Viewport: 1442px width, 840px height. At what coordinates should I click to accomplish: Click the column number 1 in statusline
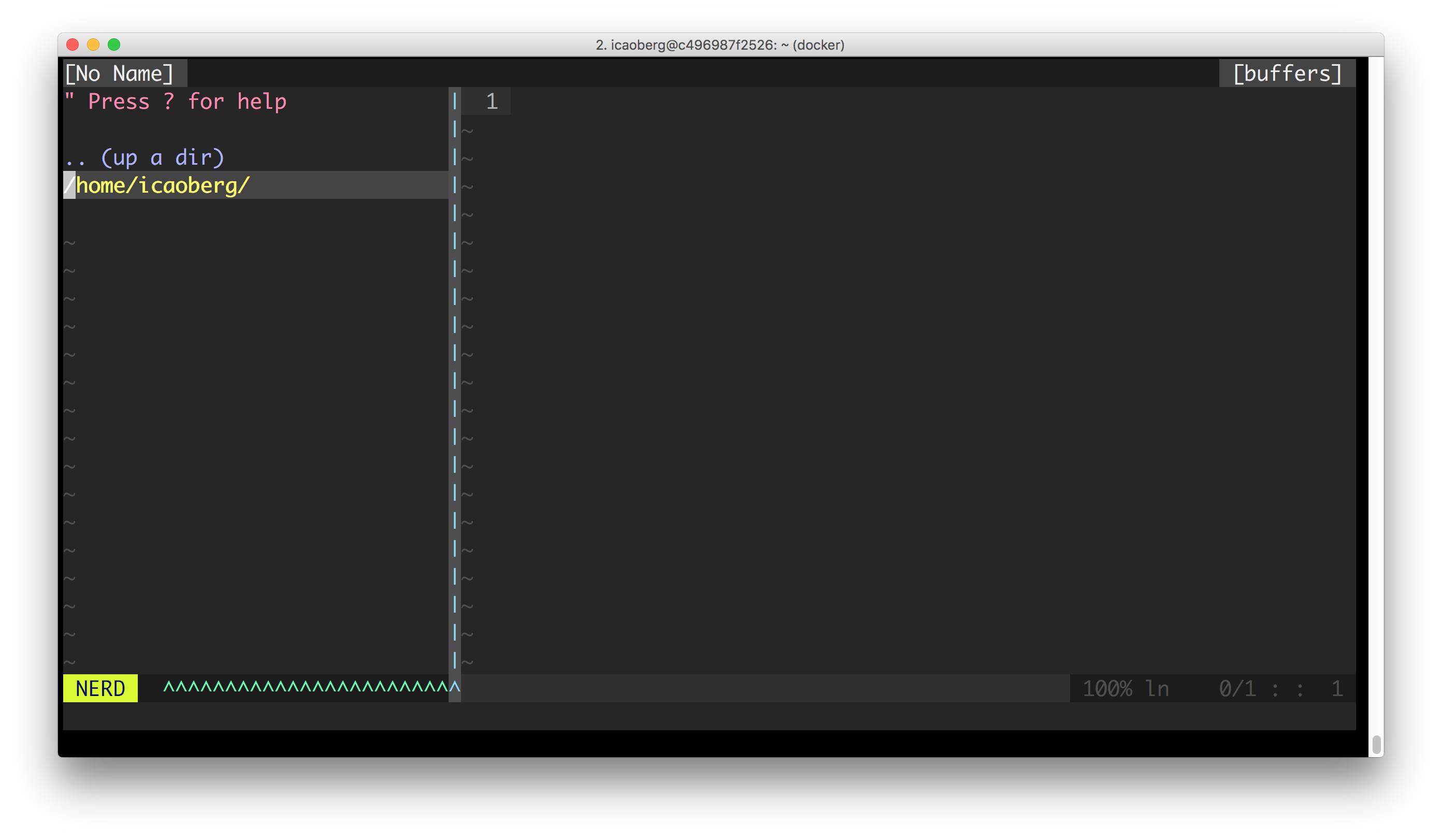coord(1337,689)
